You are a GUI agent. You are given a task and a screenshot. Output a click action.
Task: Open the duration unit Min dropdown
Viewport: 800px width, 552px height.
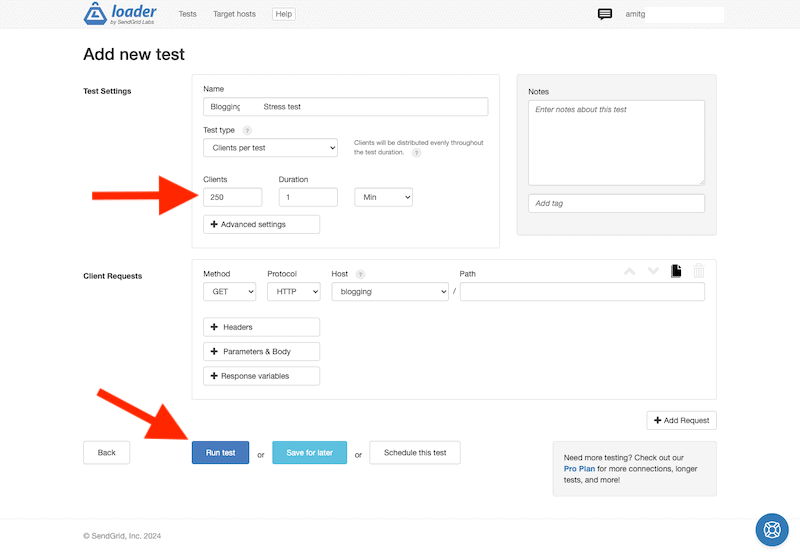point(384,197)
